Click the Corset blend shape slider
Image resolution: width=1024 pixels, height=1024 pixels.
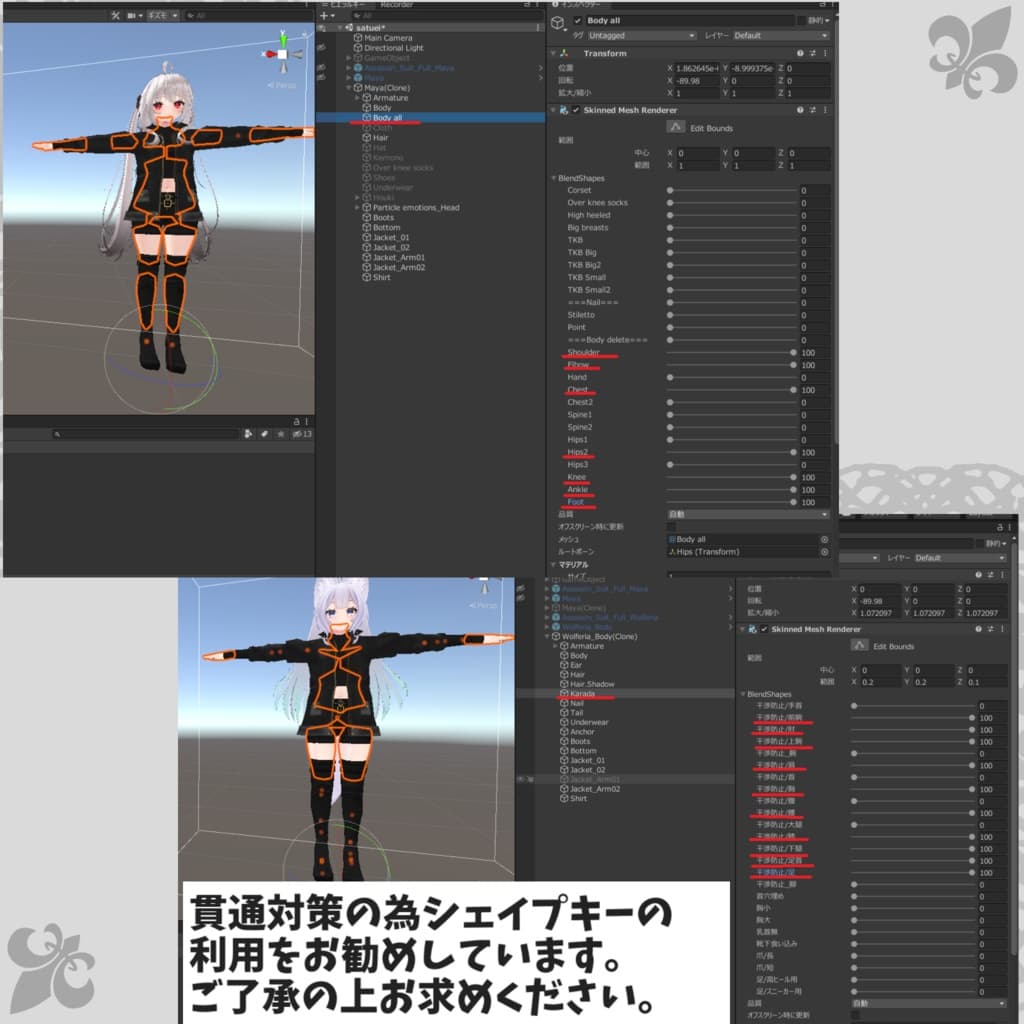pyautogui.click(x=731, y=191)
